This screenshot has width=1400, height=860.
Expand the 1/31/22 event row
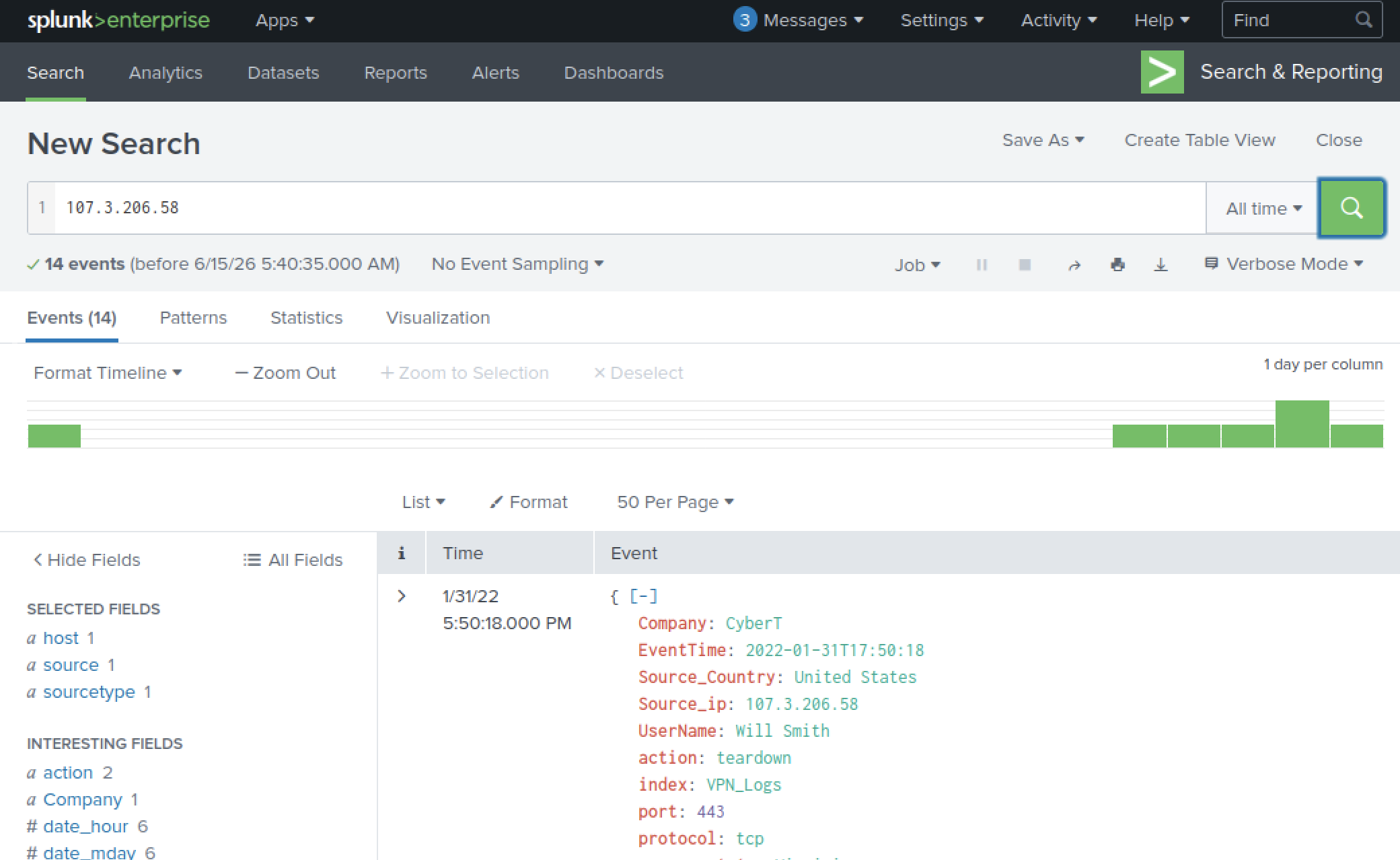402,596
